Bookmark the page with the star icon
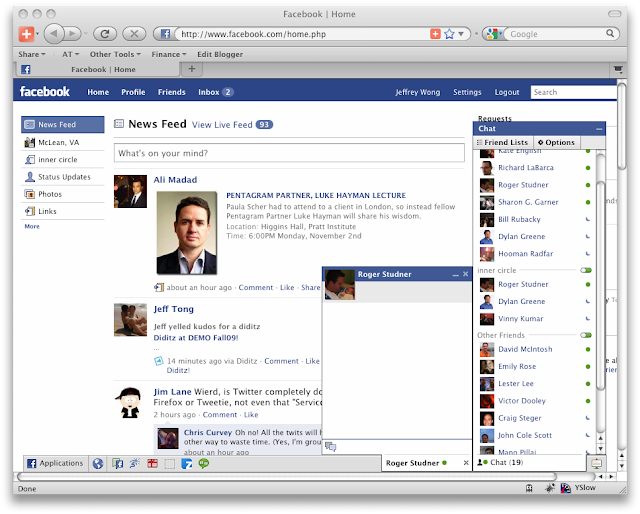 click(x=449, y=34)
